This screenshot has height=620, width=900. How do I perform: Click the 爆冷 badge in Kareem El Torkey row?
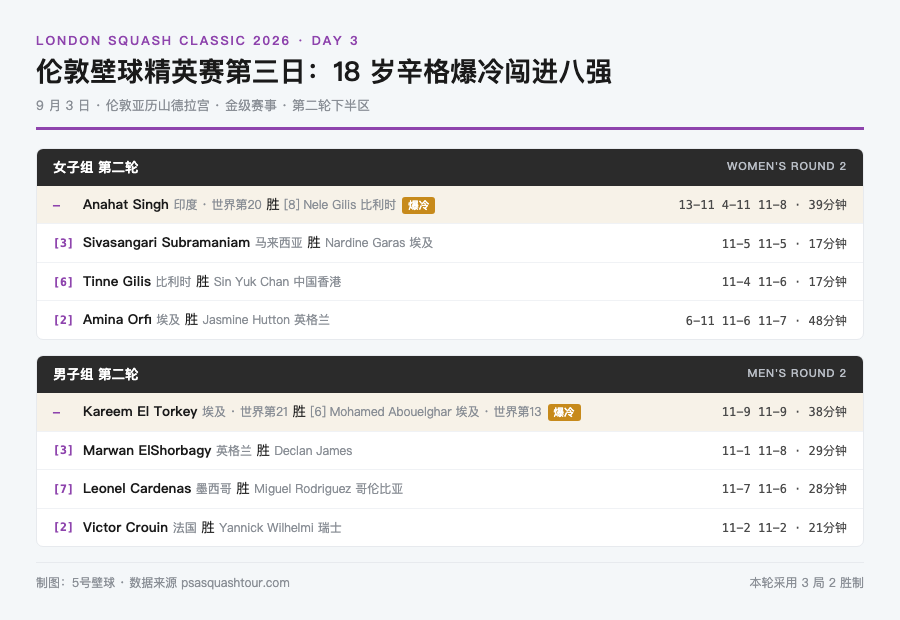coord(564,412)
